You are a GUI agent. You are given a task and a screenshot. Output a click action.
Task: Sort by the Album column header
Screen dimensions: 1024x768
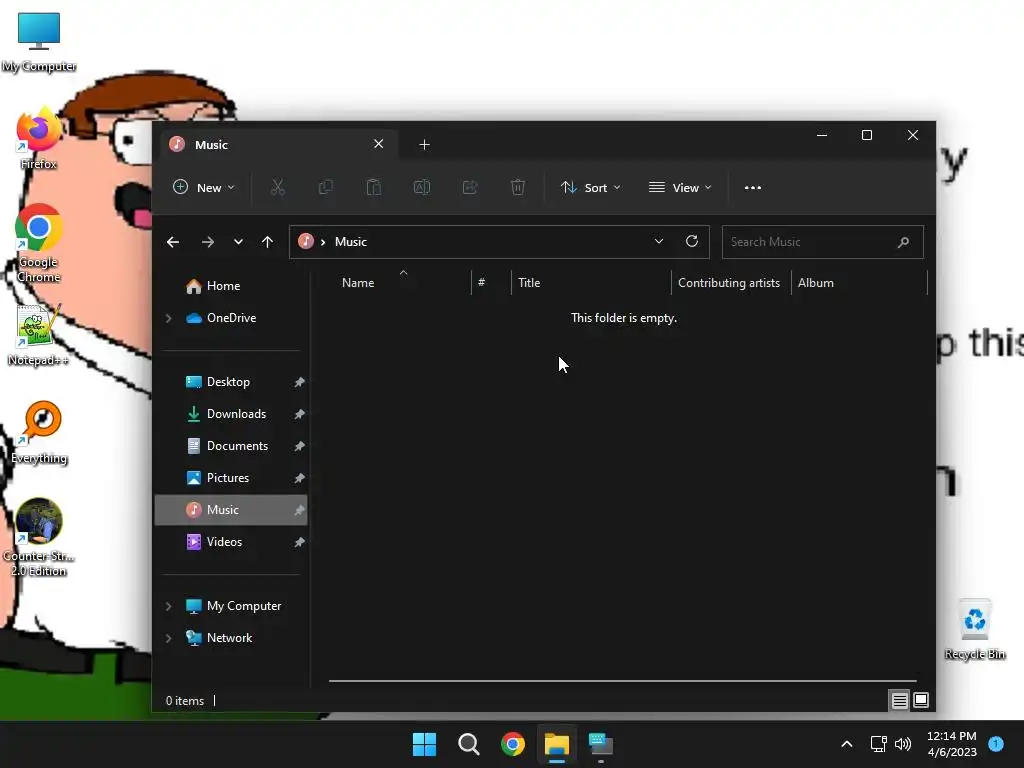tap(859, 283)
